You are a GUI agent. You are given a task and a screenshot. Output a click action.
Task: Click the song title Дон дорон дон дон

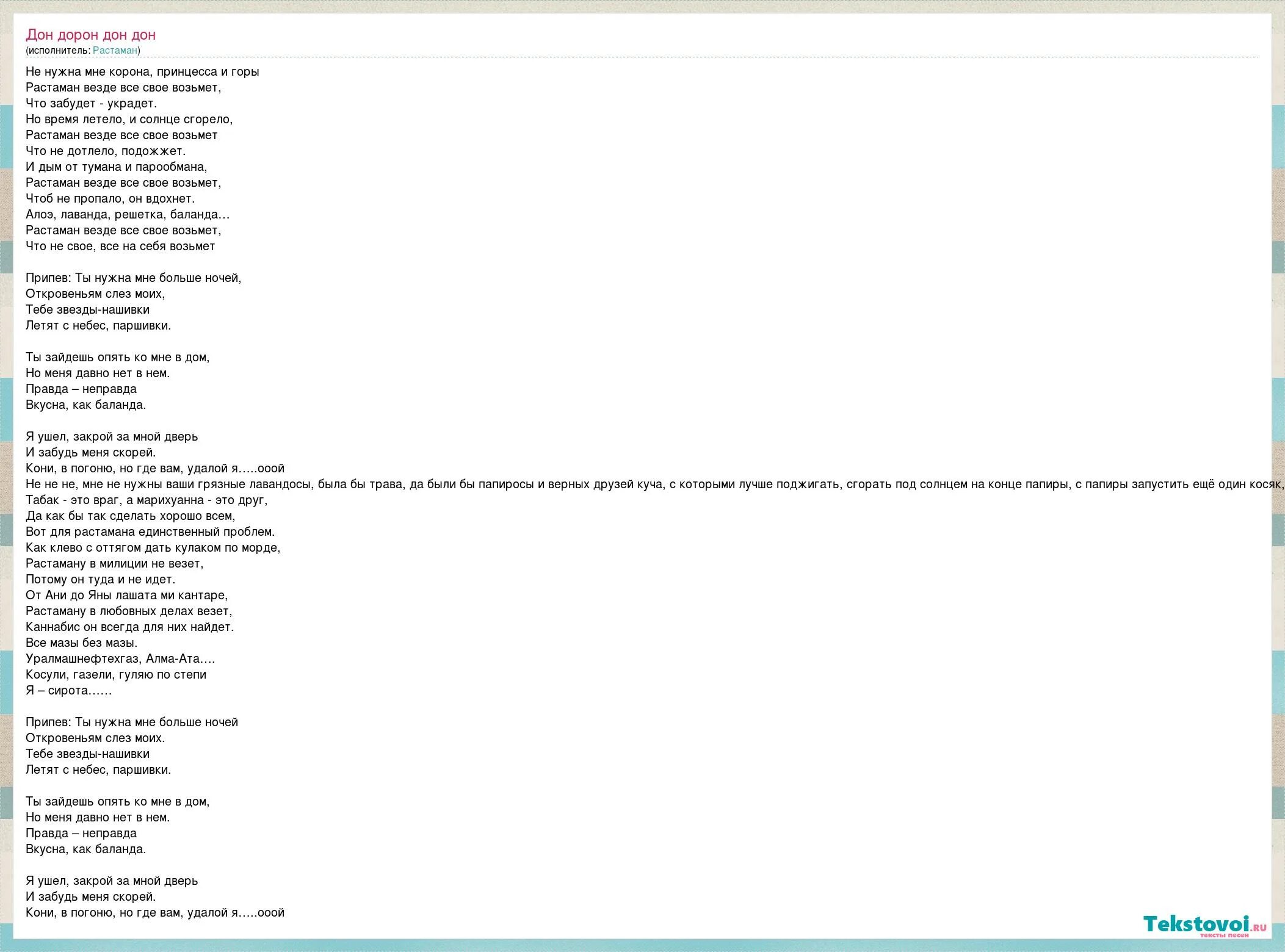pyautogui.click(x=90, y=35)
